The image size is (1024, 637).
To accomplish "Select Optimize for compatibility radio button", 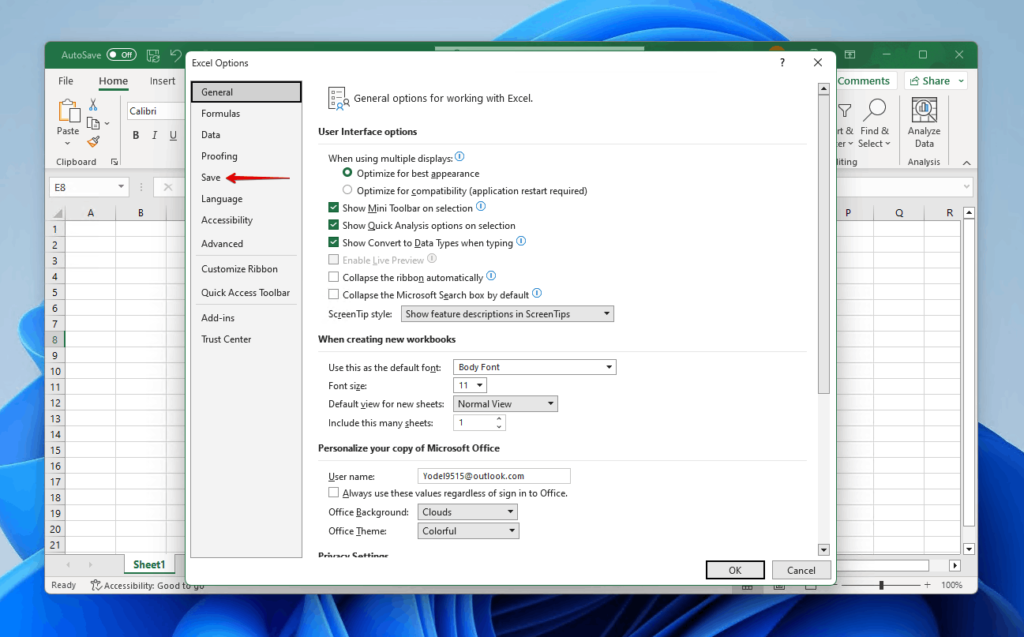I will pyautogui.click(x=347, y=190).
